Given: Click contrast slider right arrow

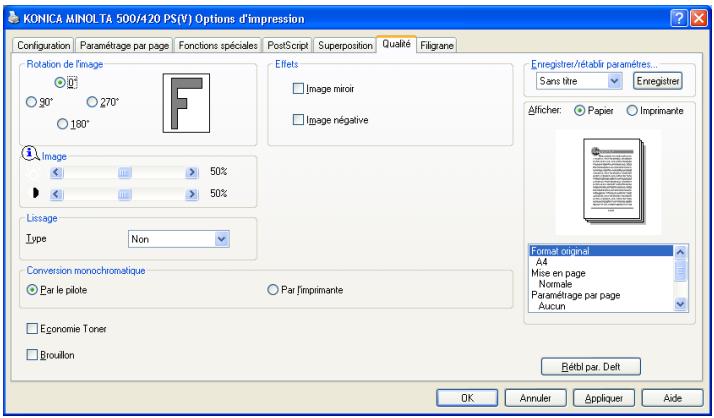Looking at the screenshot, I should pyautogui.click(x=192, y=194).
